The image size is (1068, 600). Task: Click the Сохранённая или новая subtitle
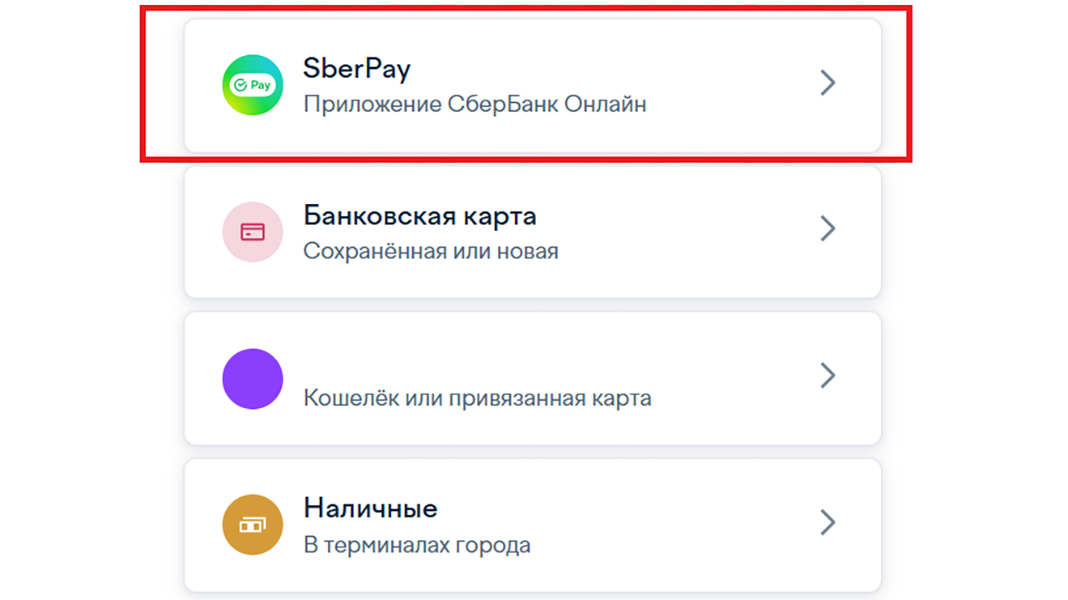[x=430, y=251]
